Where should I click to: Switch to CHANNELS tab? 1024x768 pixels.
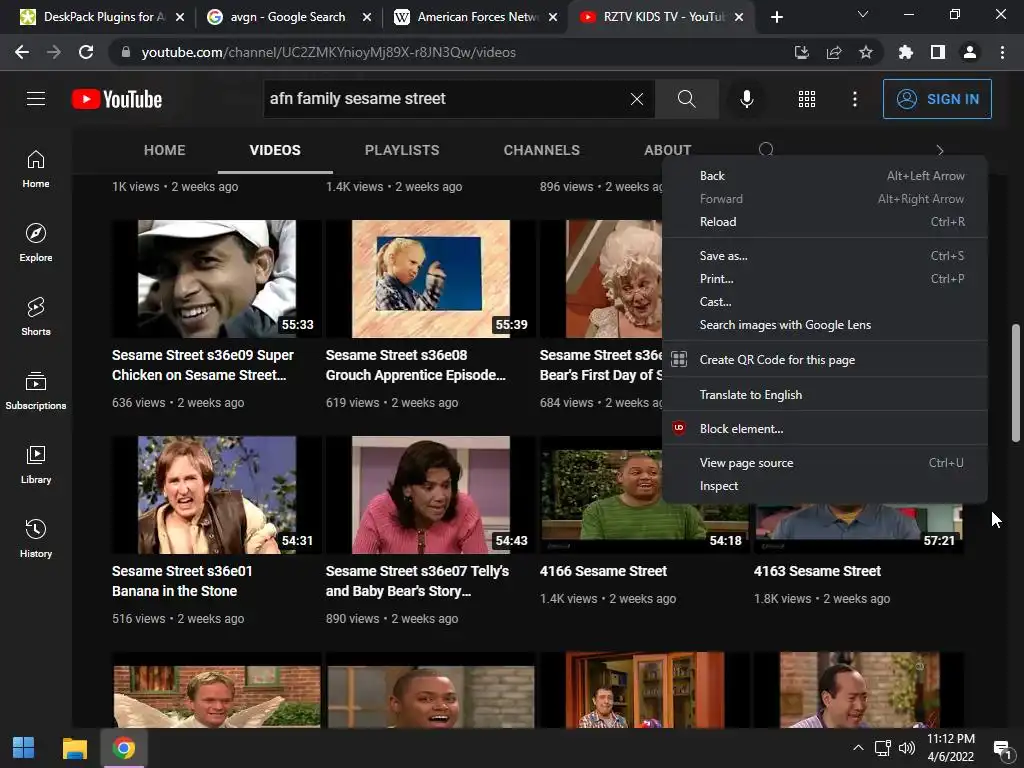541,150
